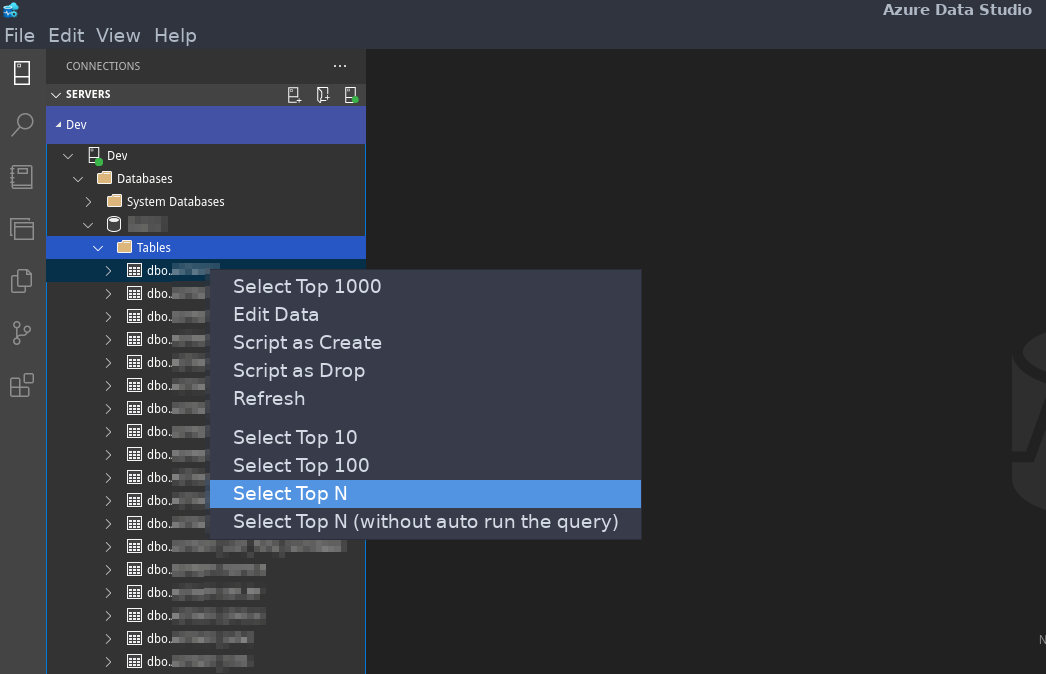Image resolution: width=1046 pixels, height=674 pixels.
Task: Open the Connections panel more actions ellipsis
Action: click(340, 66)
